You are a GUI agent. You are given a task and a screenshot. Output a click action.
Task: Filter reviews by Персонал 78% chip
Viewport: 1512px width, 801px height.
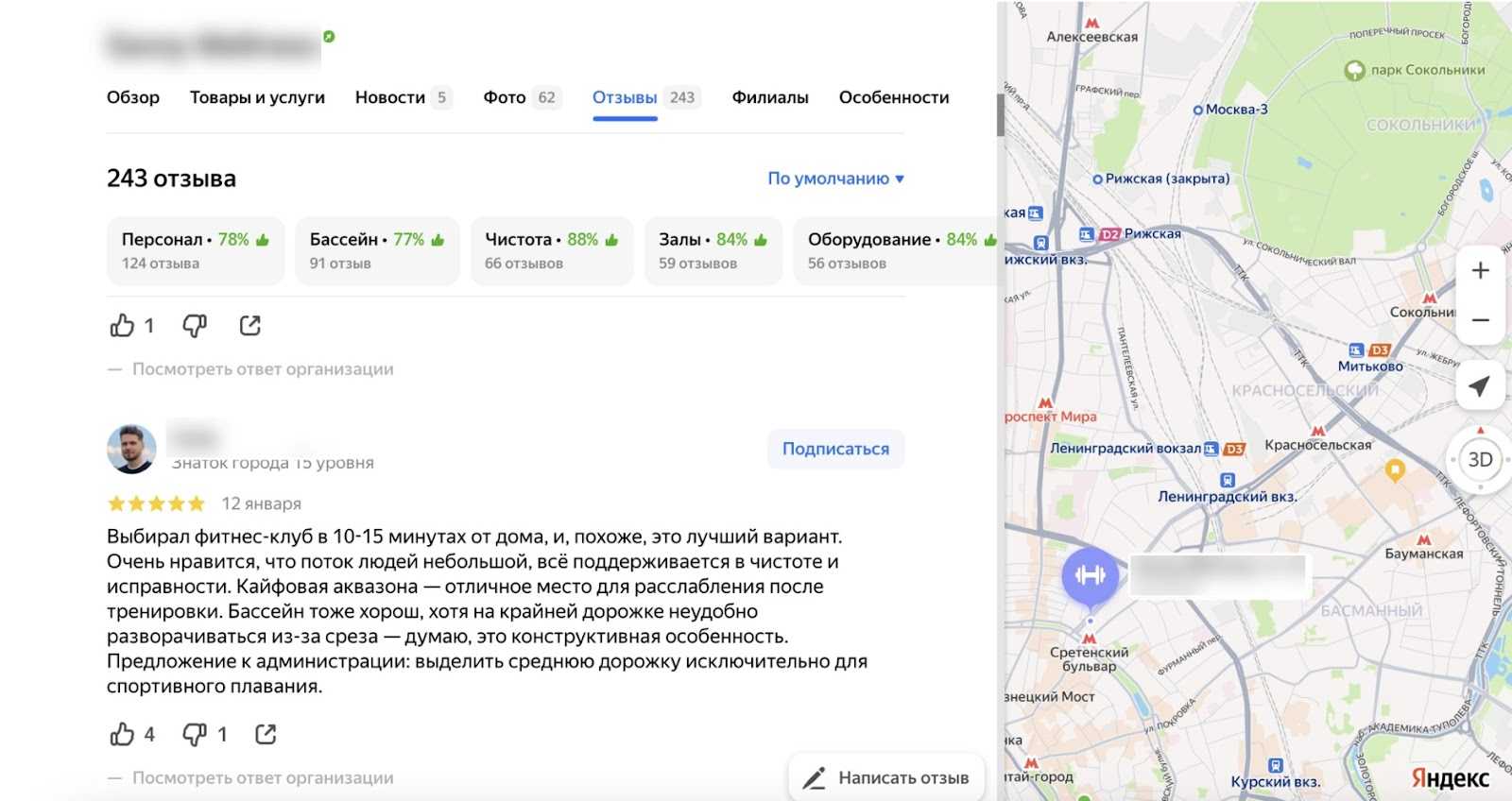196,251
